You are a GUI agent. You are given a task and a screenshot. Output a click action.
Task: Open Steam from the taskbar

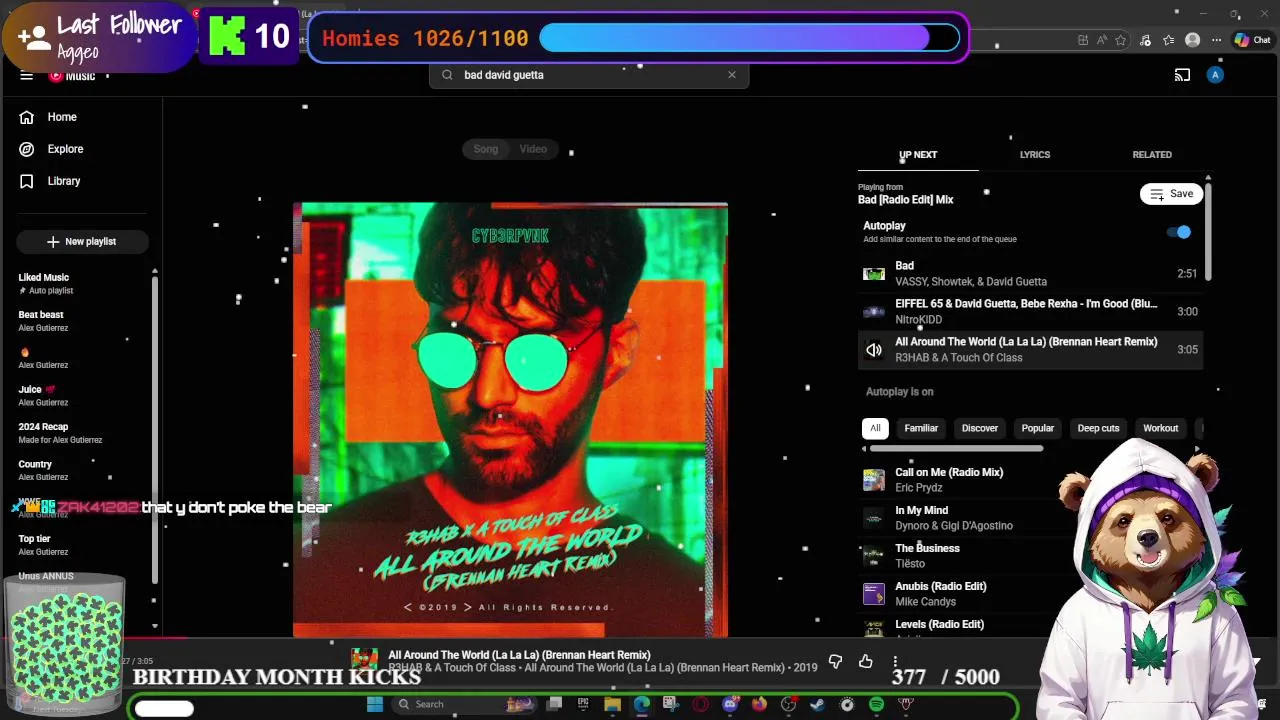(817, 704)
